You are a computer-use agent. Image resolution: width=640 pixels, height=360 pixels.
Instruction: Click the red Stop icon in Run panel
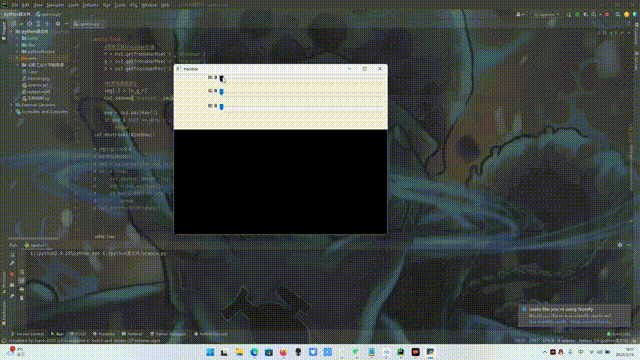tap(12, 274)
